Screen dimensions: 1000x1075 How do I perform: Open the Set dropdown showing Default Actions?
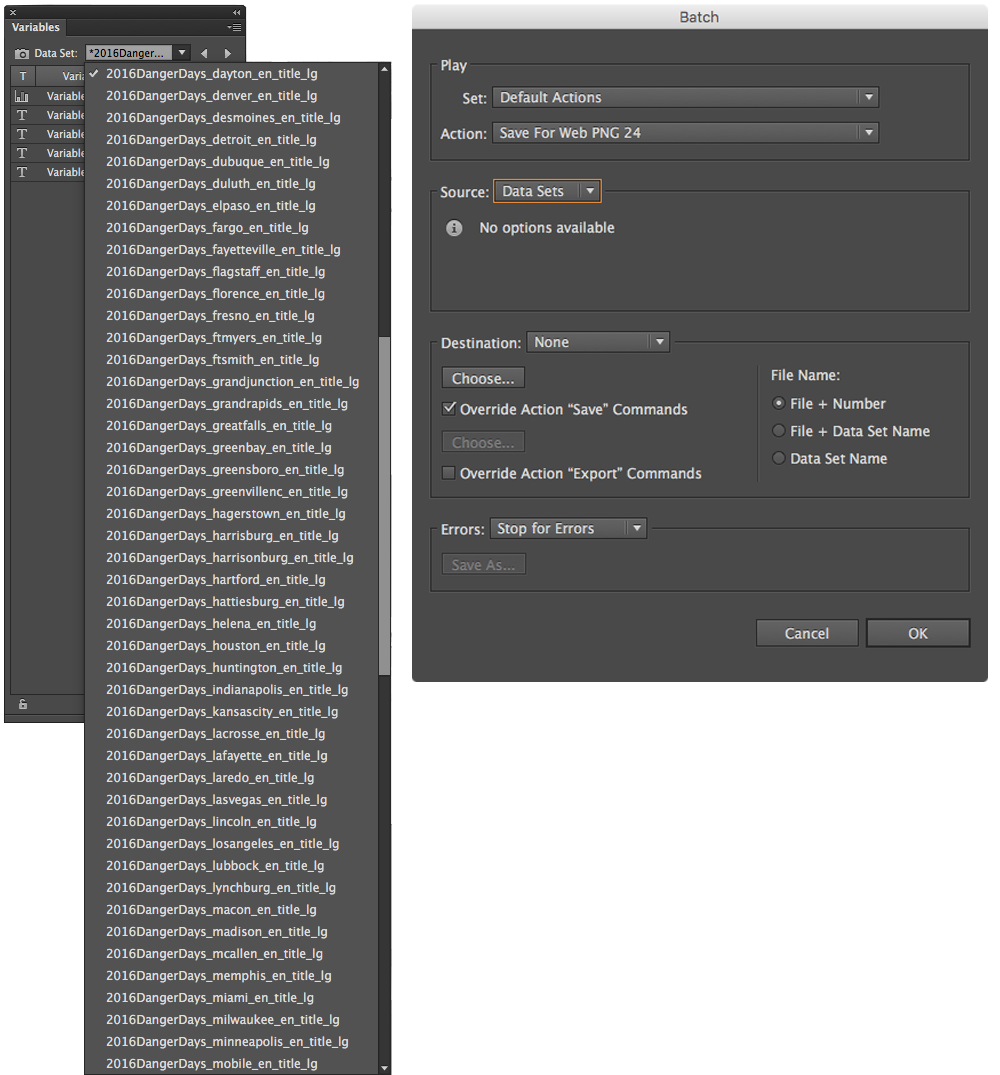click(x=685, y=97)
